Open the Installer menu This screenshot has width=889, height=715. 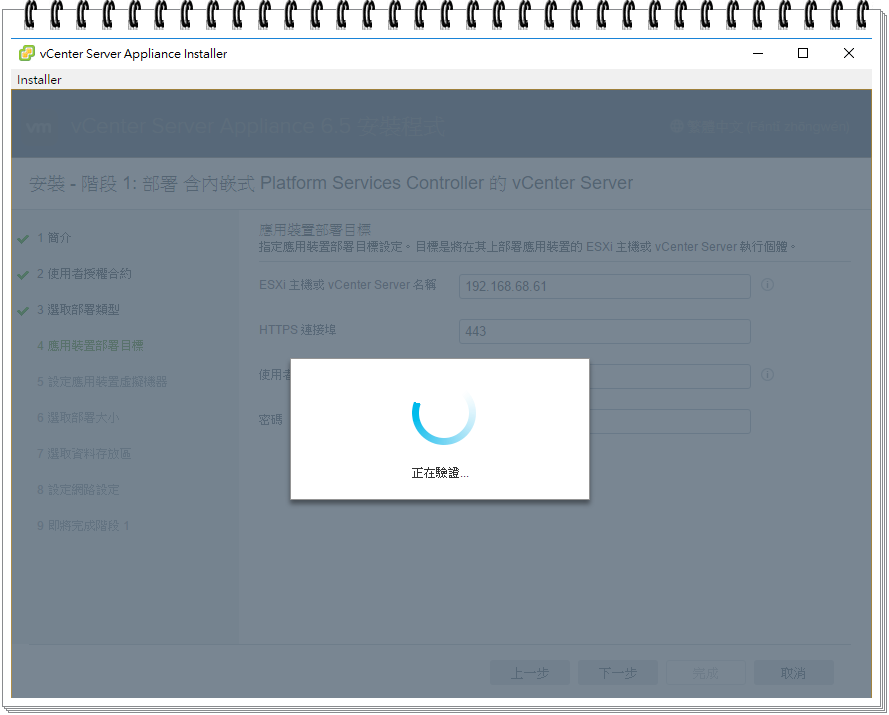[x=39, y=79]
